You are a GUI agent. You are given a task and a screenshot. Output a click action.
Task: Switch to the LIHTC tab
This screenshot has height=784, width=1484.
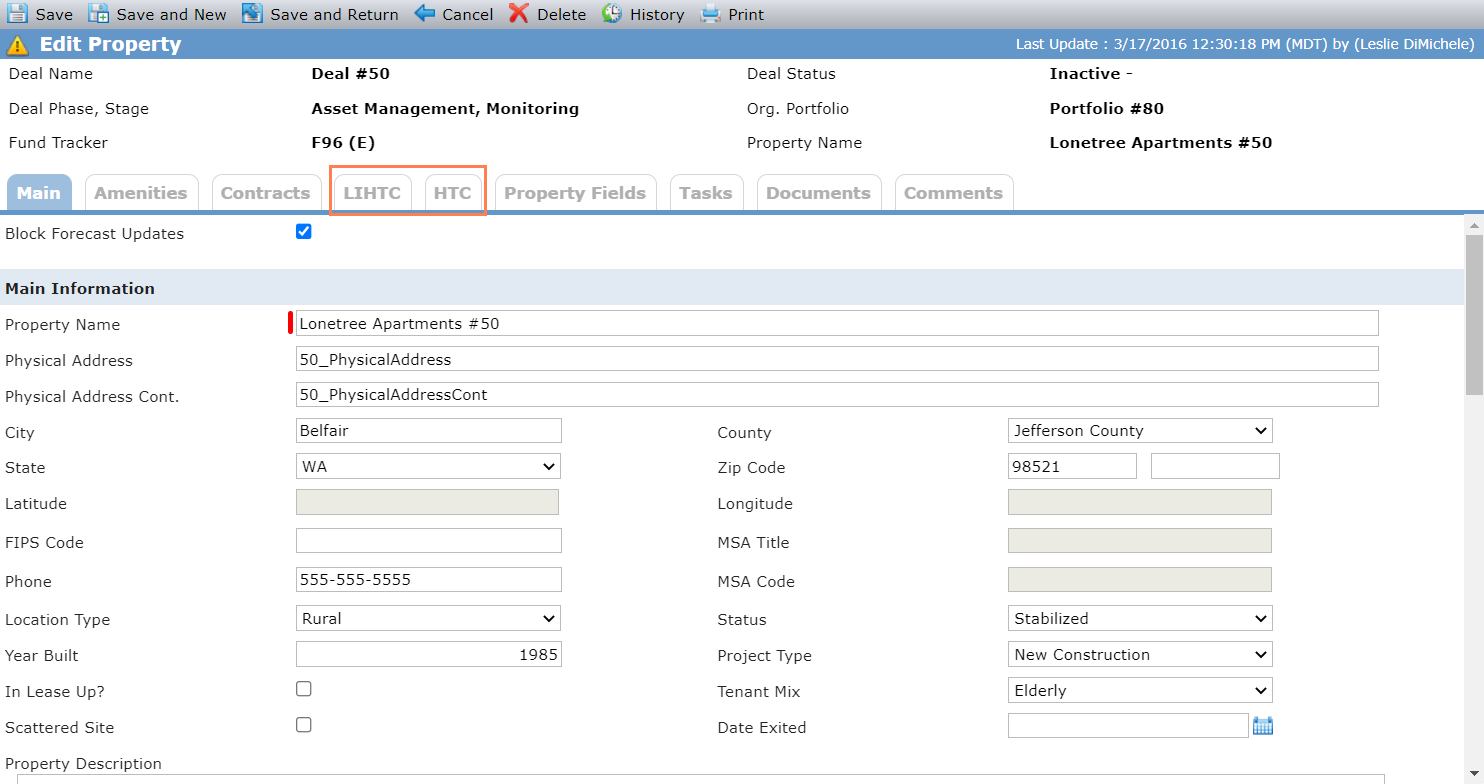click(372, 193)
